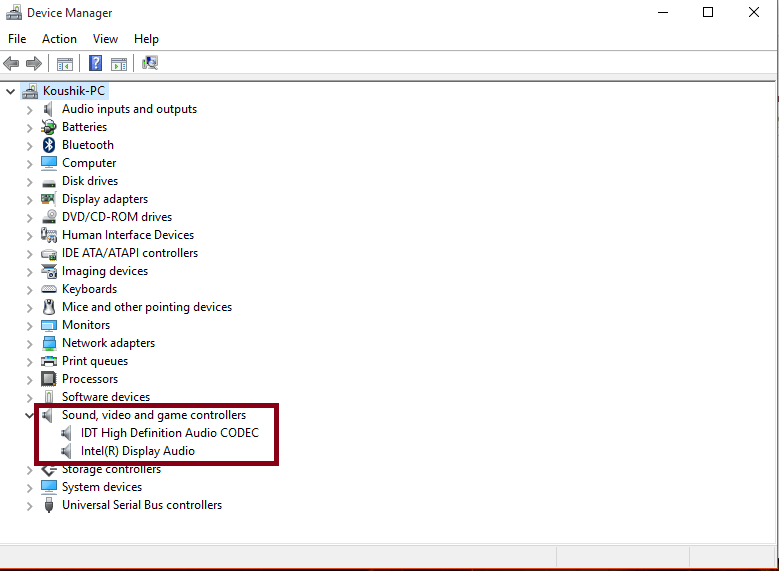The image size is (779, 571).
Task: Expand the Processors category arrow
Action: point(29,380)
